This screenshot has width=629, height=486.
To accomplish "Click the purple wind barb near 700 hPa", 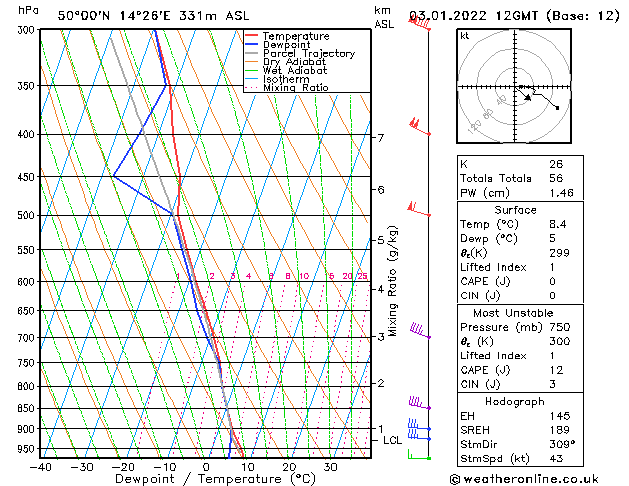I will coord(419,331).
